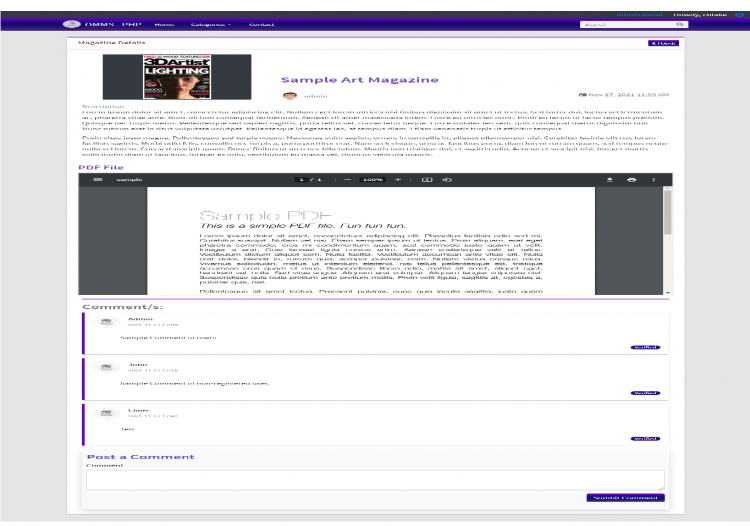This screenshot has height=526, width=750.
Task: Click the Submit Comment button
Action: click(x=624, y=497)
